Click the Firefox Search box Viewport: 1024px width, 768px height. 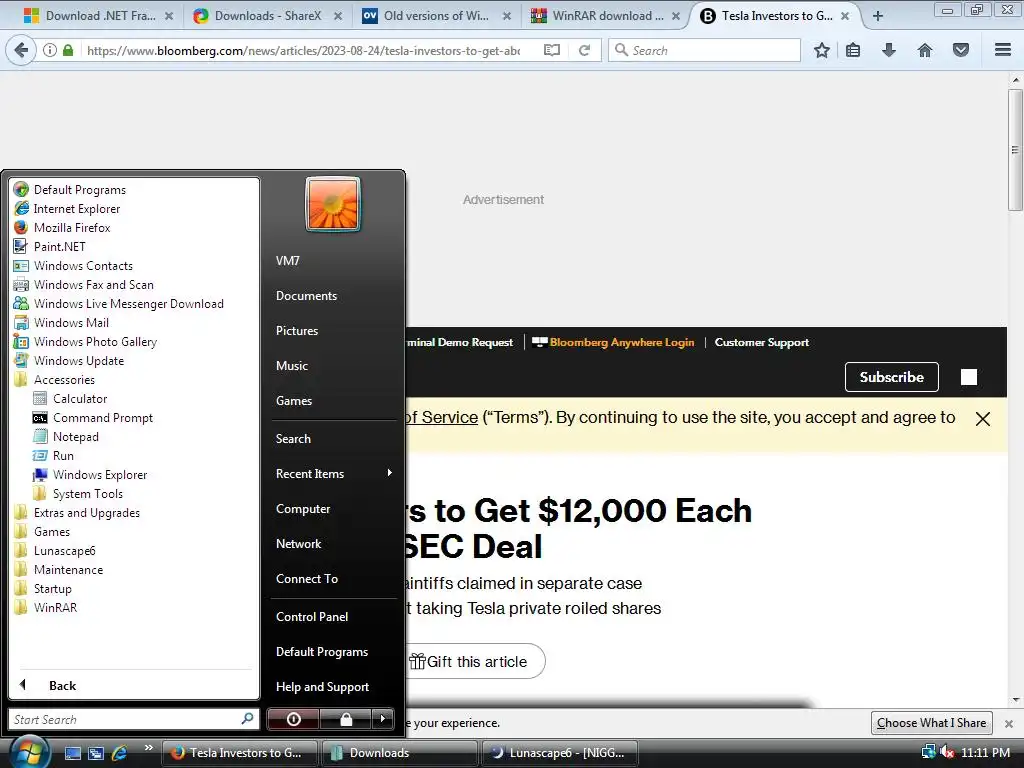coord(705,50)
